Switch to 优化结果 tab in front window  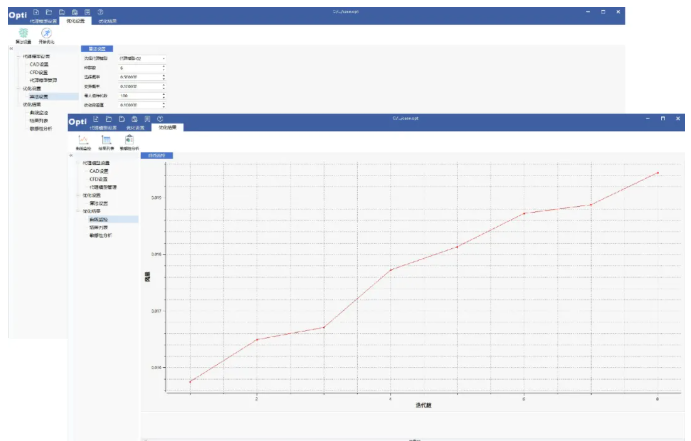(167, 127)
